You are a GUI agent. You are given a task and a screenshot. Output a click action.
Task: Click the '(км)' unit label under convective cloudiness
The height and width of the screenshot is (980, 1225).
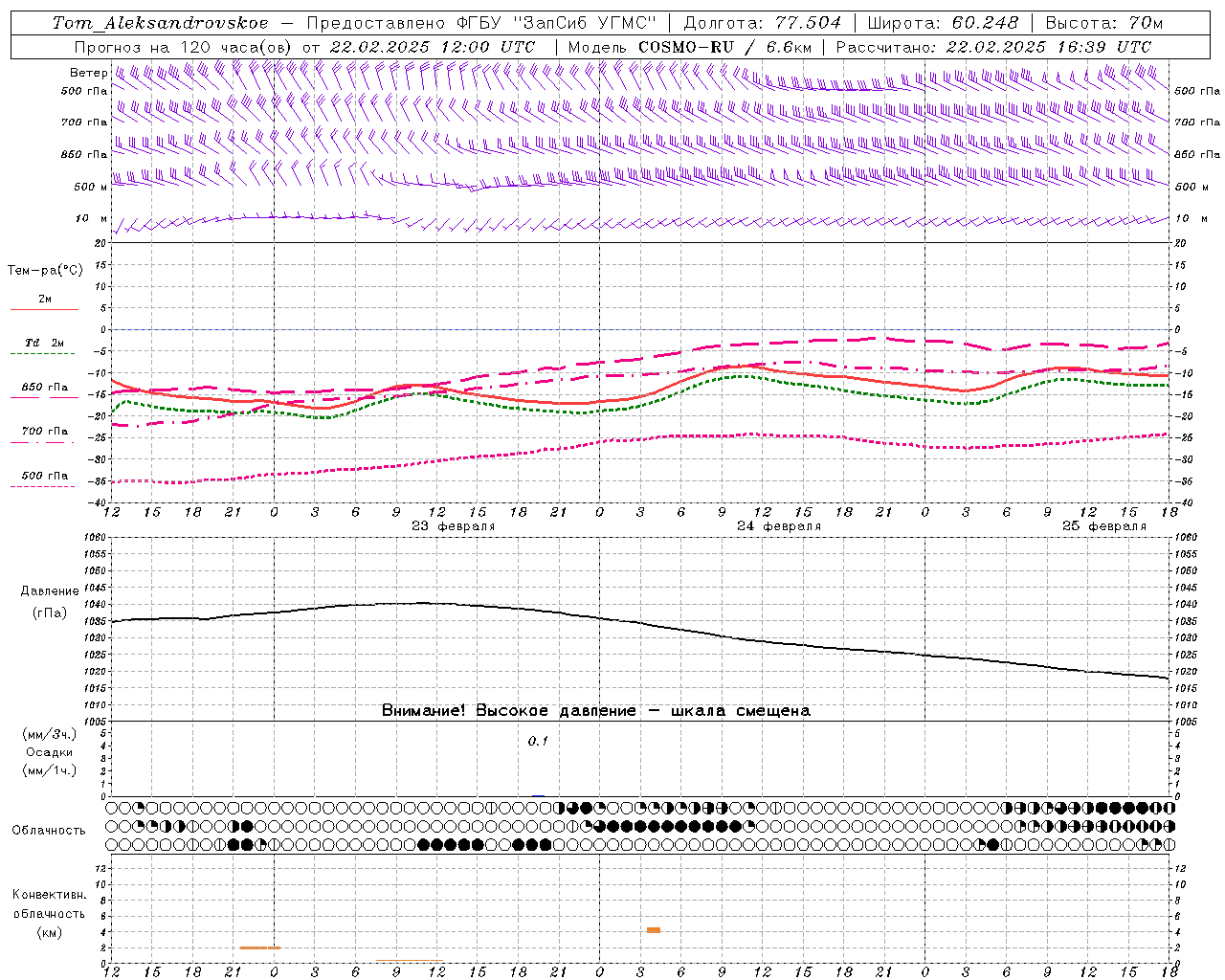coord(50,932)
